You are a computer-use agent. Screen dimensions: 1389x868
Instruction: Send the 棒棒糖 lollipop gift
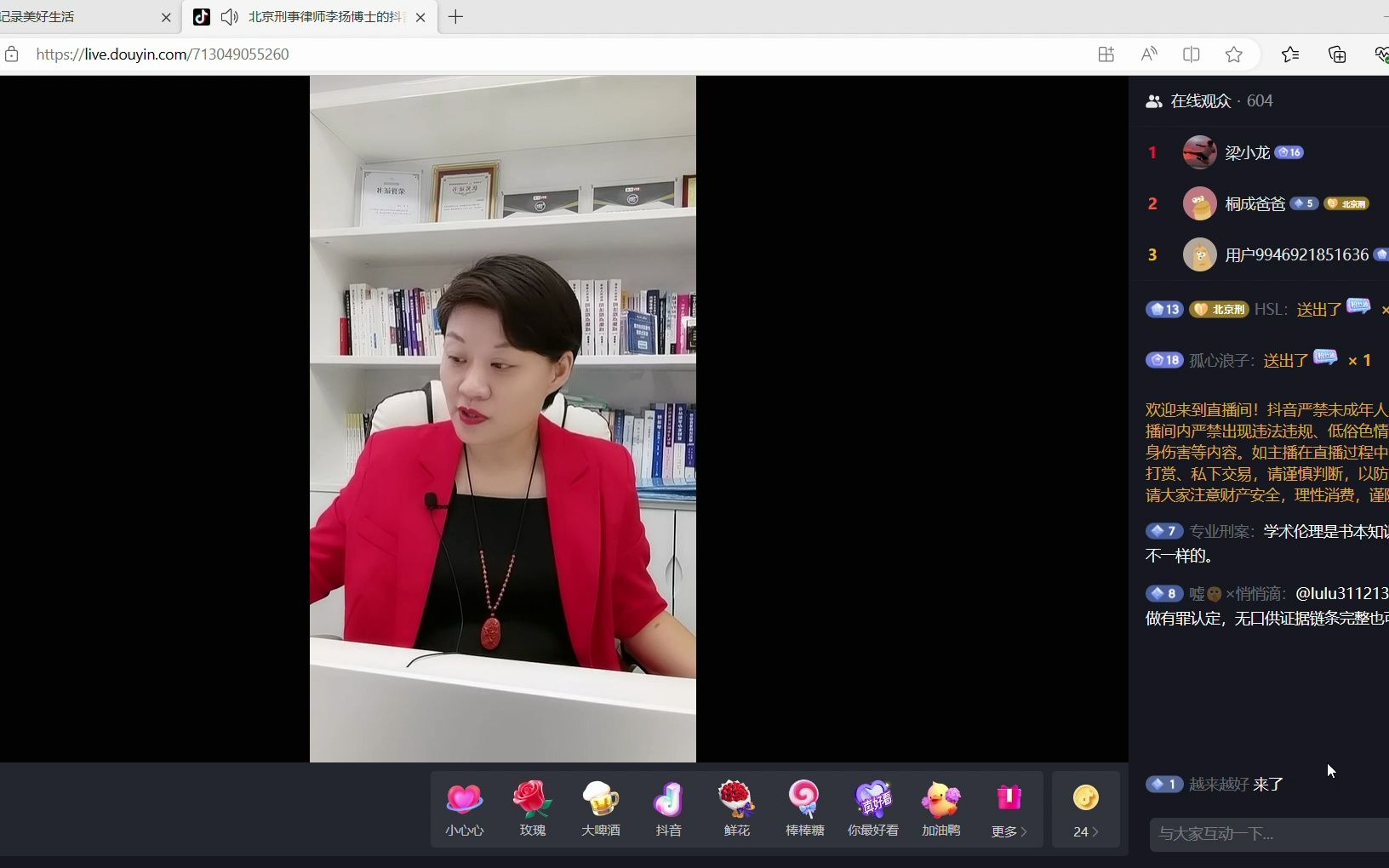coord(804,809)
